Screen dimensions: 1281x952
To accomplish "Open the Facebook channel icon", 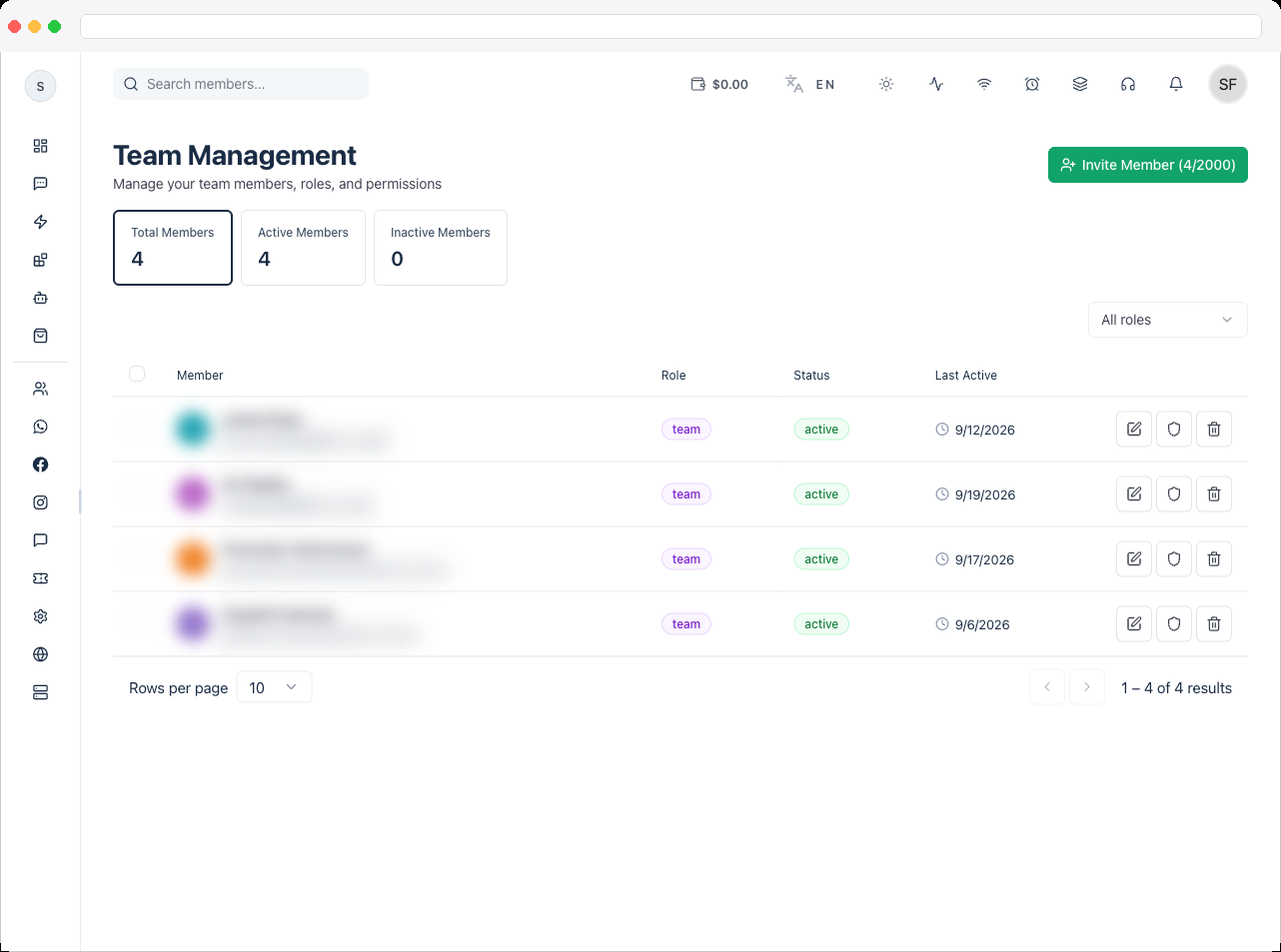I will click(x=40, y=465).
